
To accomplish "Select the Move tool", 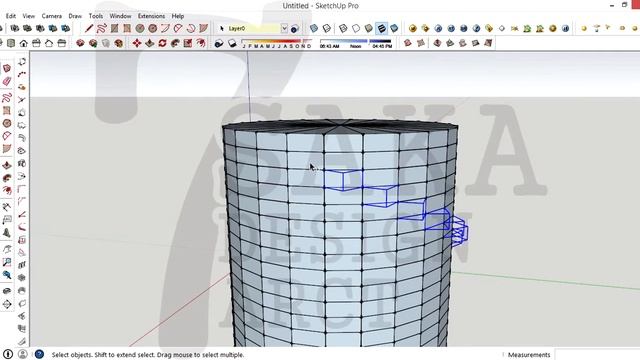I will tap(137, 43).
